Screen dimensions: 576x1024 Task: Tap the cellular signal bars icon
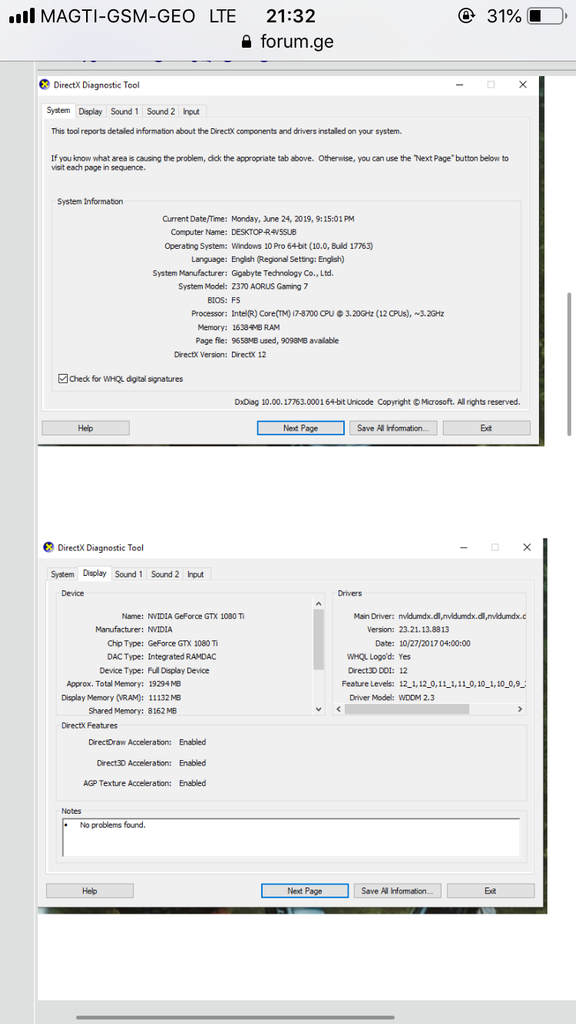[x=22, y=16]
